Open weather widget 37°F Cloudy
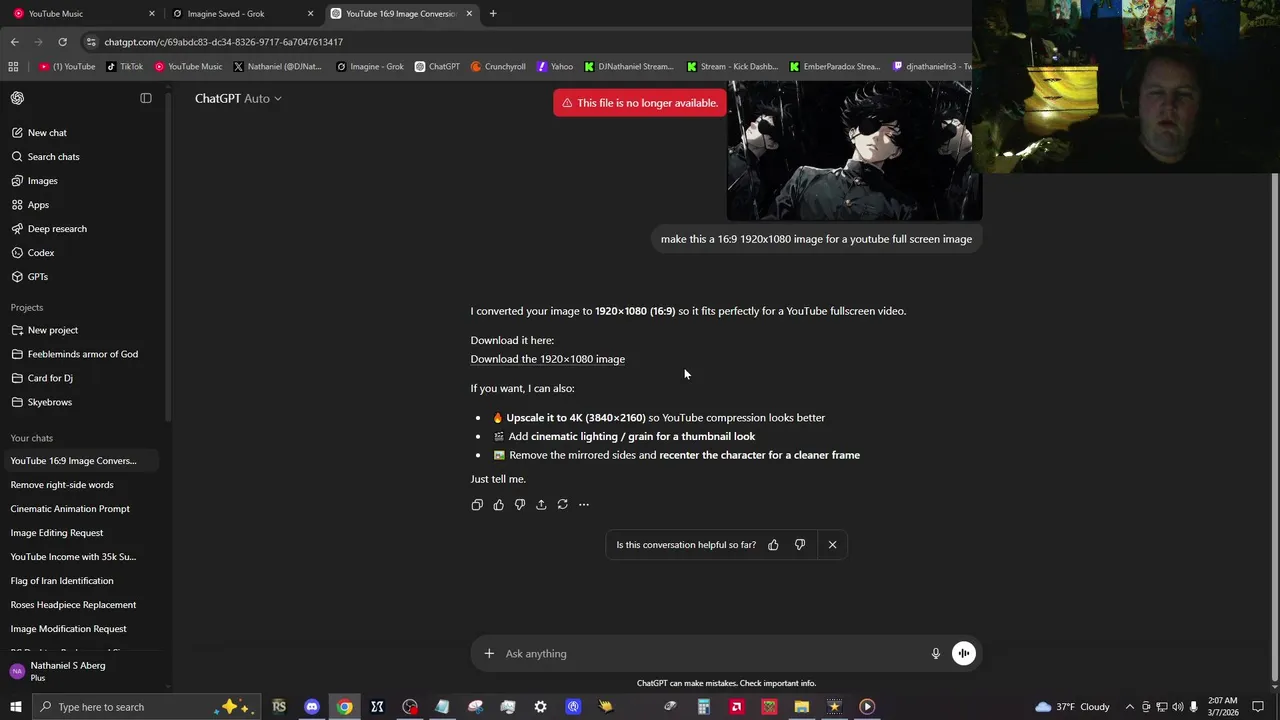This screenshot has width=1280, height=720. click(1072, 707)
